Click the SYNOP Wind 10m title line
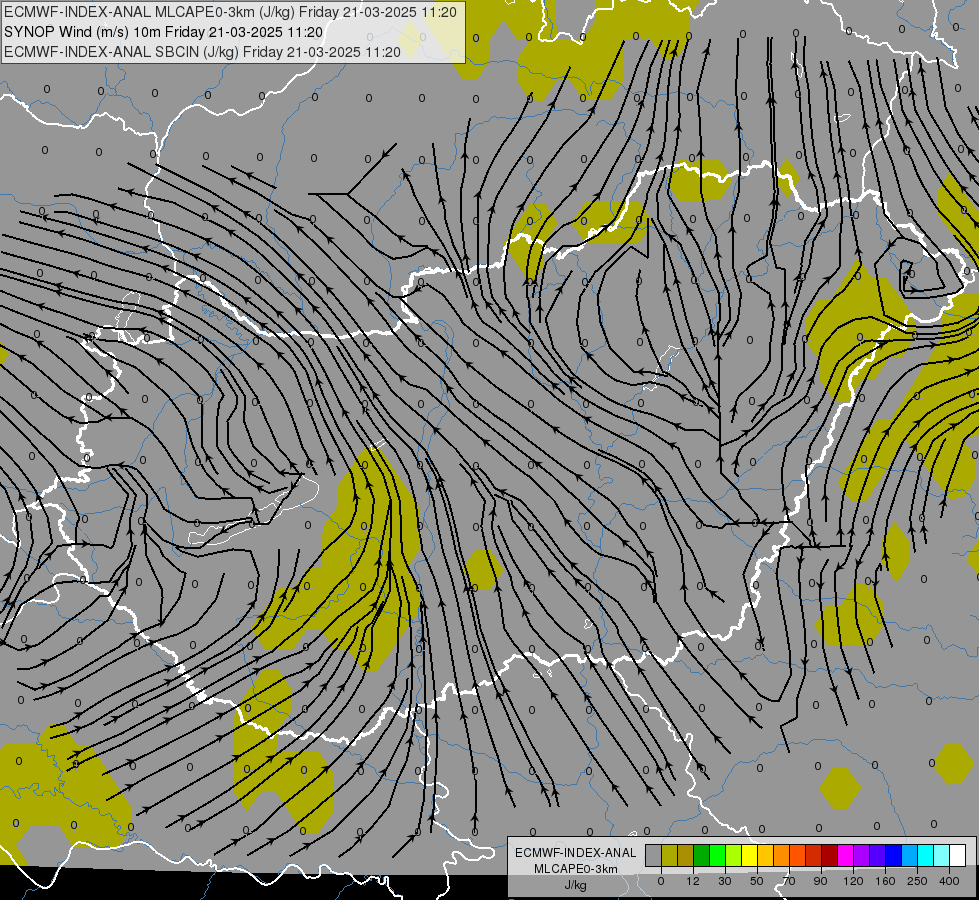The height and width of the screenshot is (900, 979). click(164, 32)
